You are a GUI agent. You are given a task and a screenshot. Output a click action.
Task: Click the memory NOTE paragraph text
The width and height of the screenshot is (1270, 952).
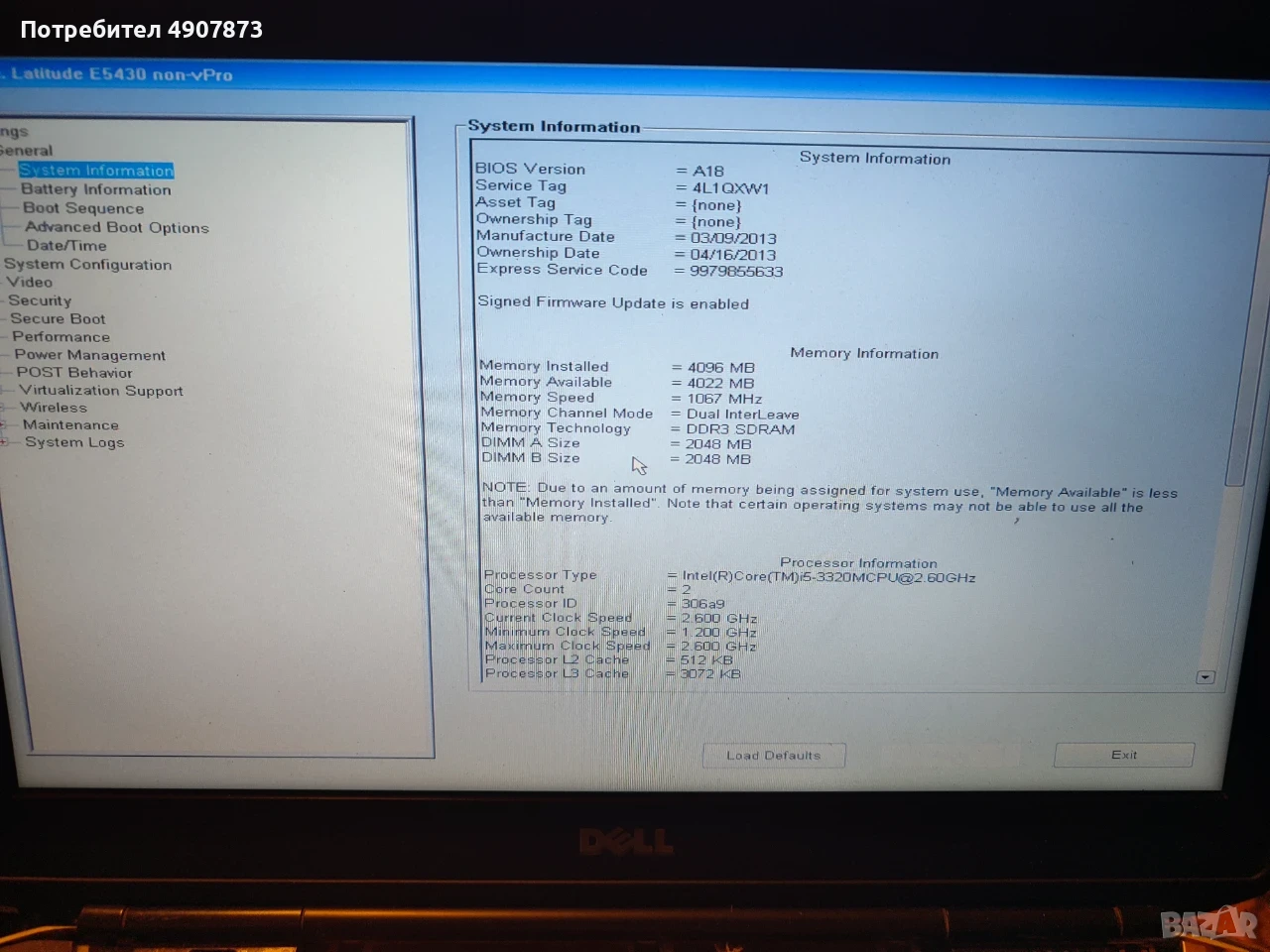[829, 504]
